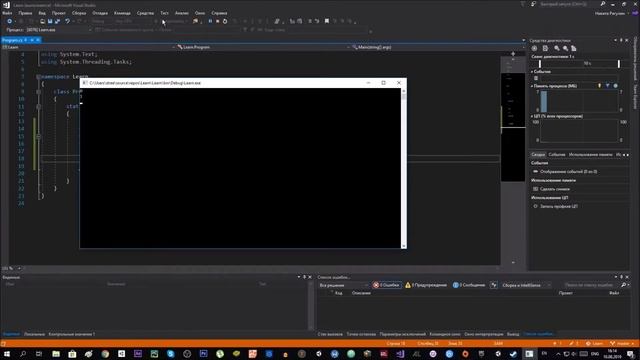
Task: Open Windows Start menu
Action: (7, 354)
